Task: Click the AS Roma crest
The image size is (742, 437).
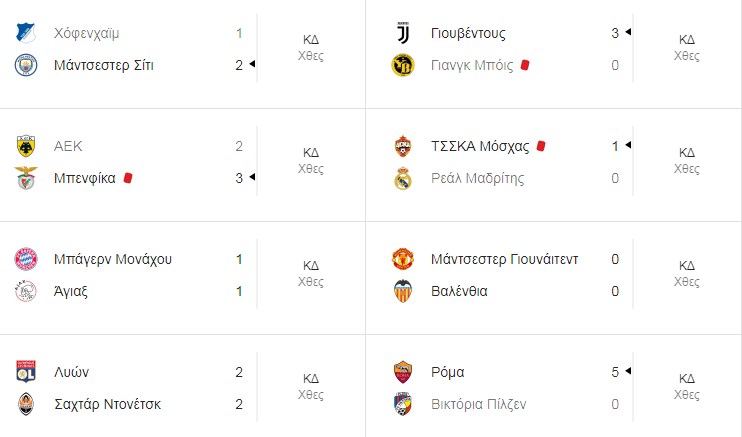Action: 403,372
